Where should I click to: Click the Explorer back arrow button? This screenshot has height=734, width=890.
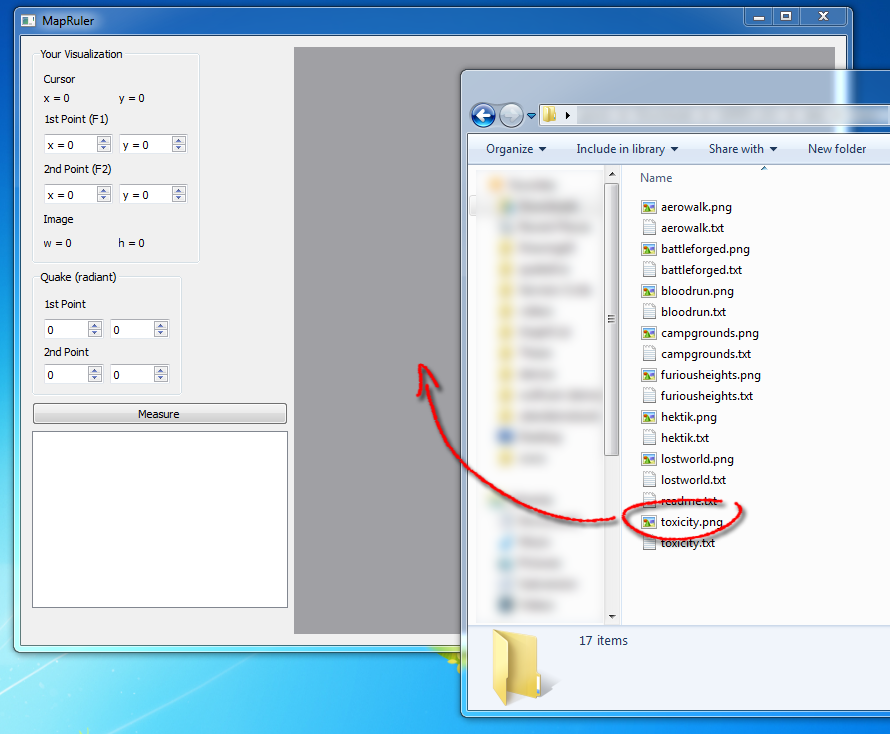coord(484,115)
